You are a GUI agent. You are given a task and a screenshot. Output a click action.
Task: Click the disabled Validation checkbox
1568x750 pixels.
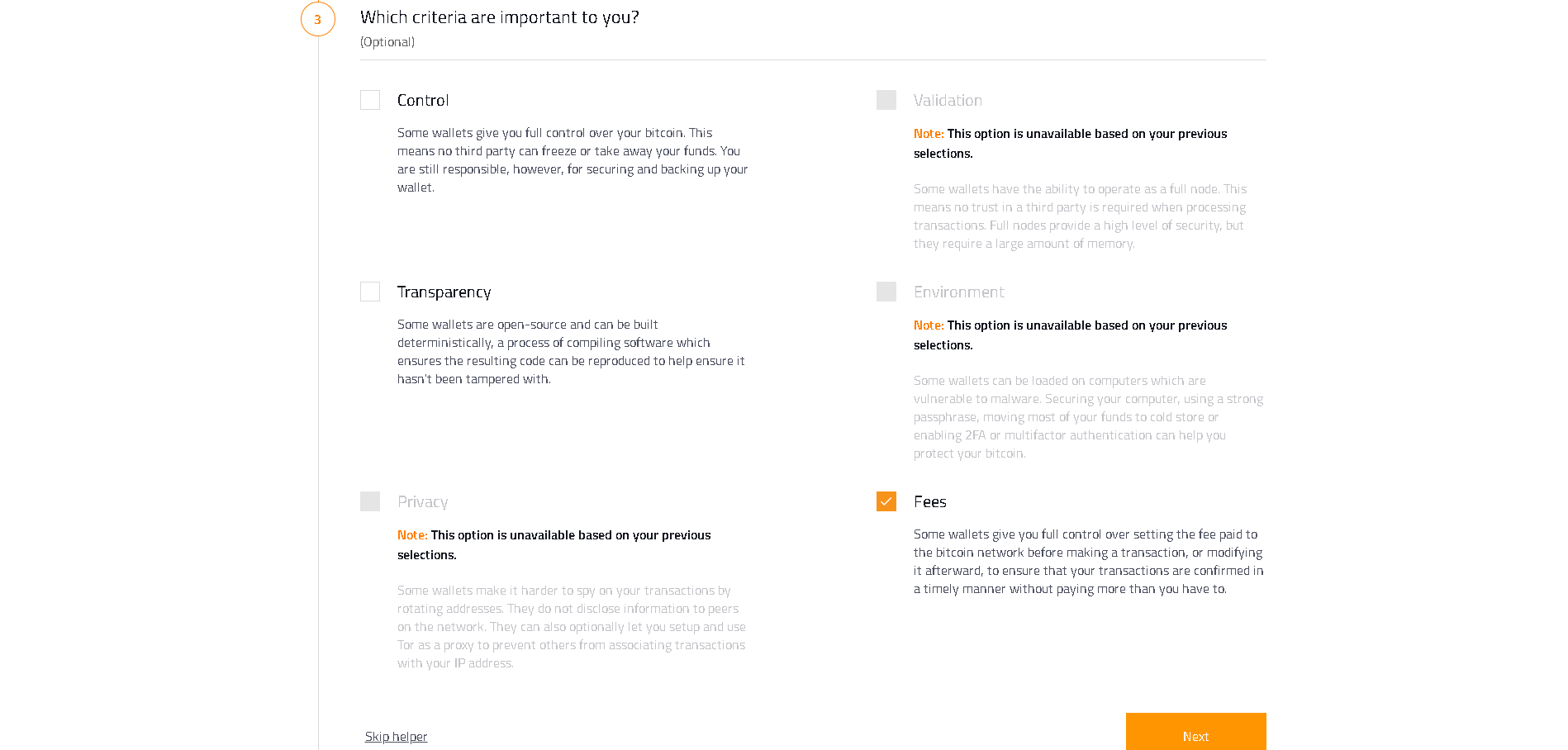pos(886,100)
